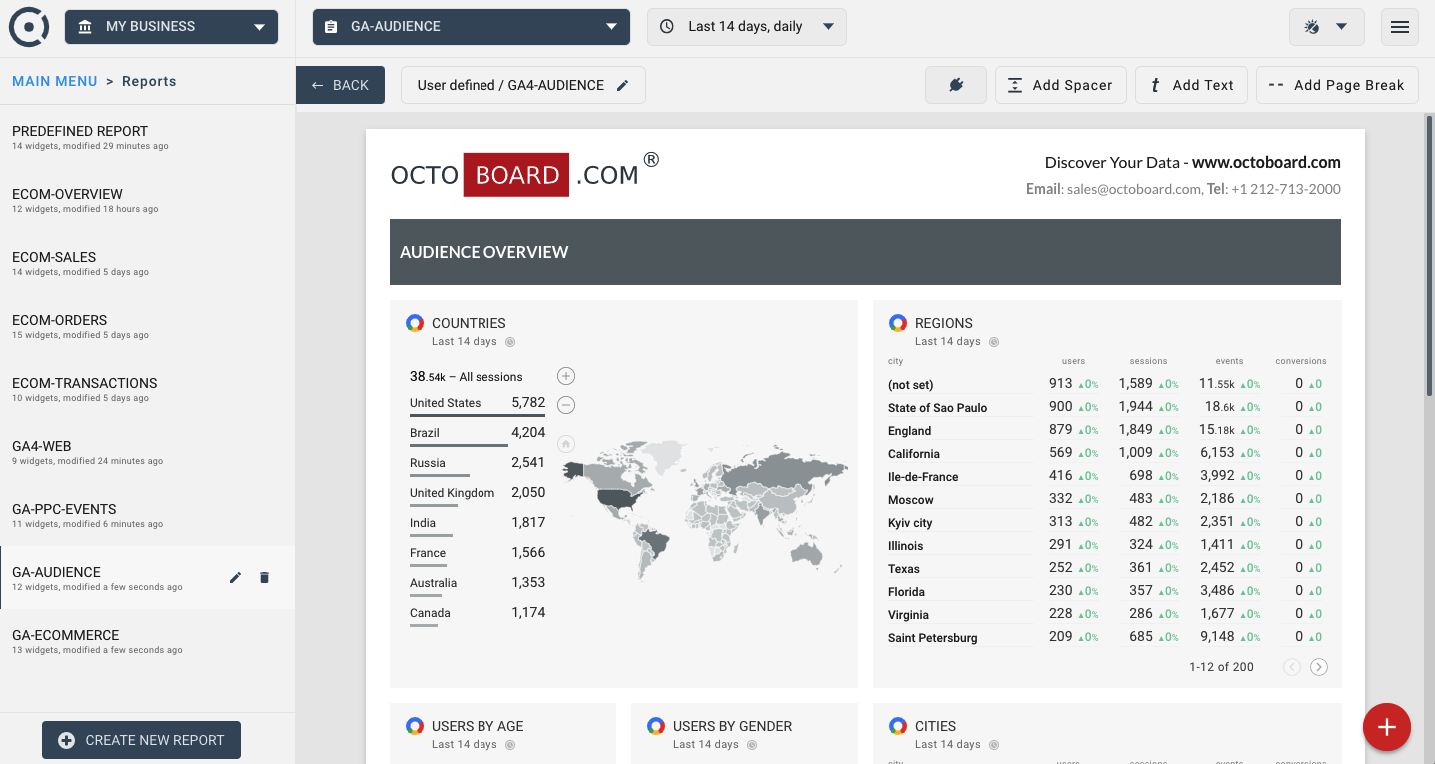Open the ECOM-ORDERS report
The height and width of the screenshot is (764, 1435).
(147, 327)
